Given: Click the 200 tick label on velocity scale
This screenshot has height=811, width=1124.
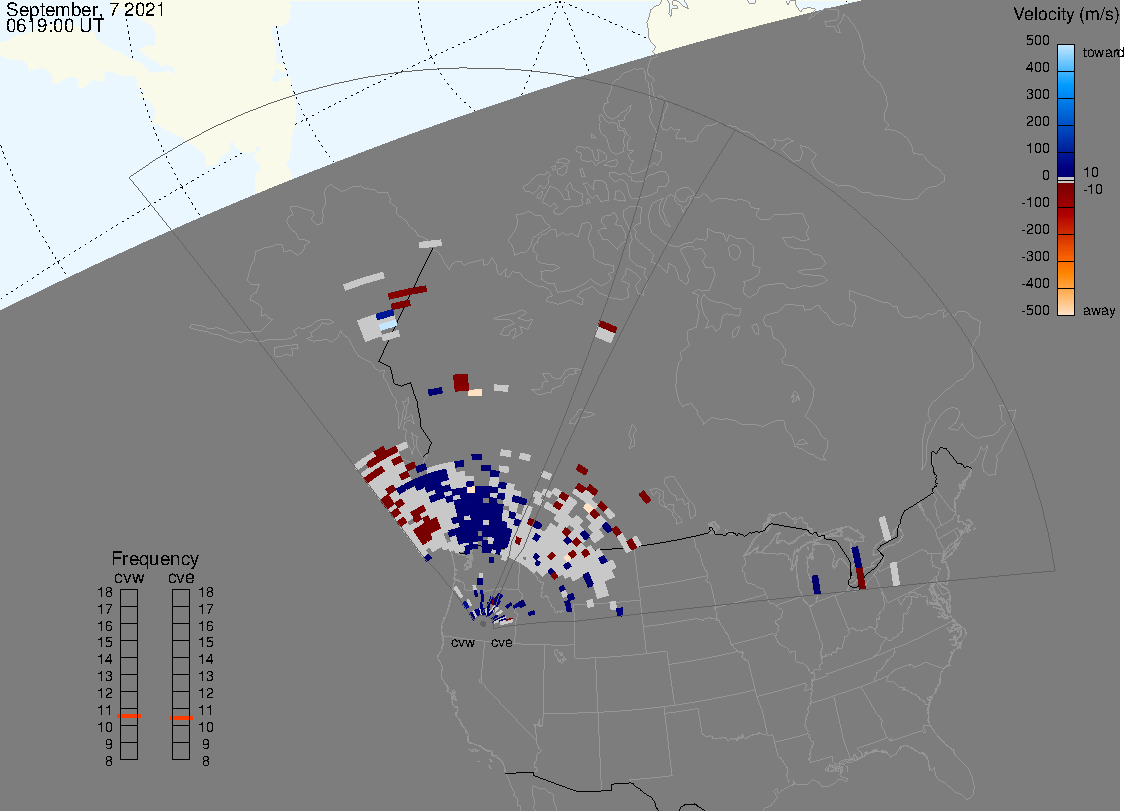Looking at the screenshot, I should (x=1037, y=121).
